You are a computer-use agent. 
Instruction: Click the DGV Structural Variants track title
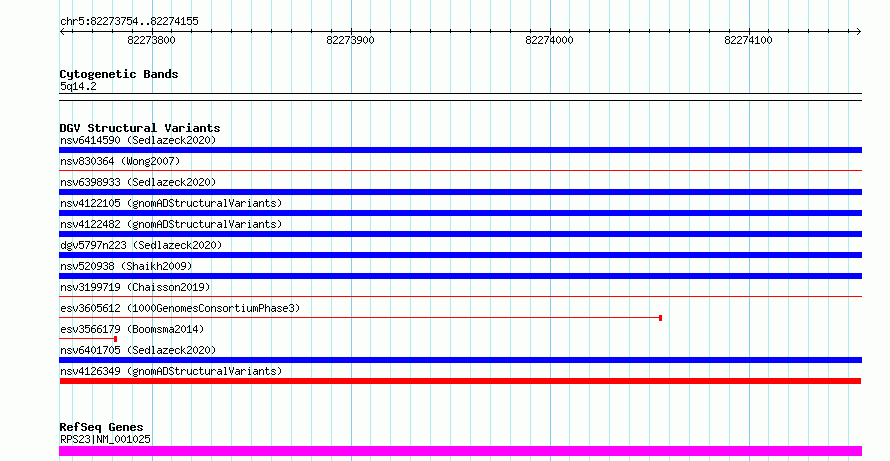pyautogui.click(x=140, y=128)
